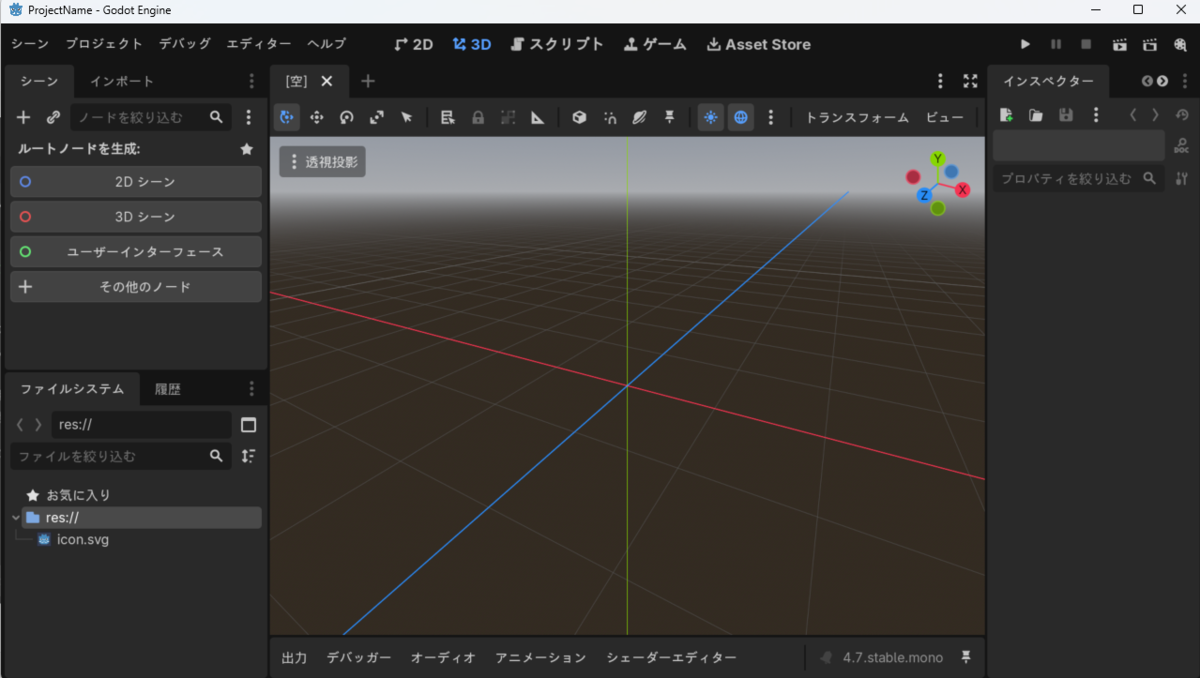1200x678 pixels.
Task: Toggle the bottom panel pin icon
Action: point(966,657)
